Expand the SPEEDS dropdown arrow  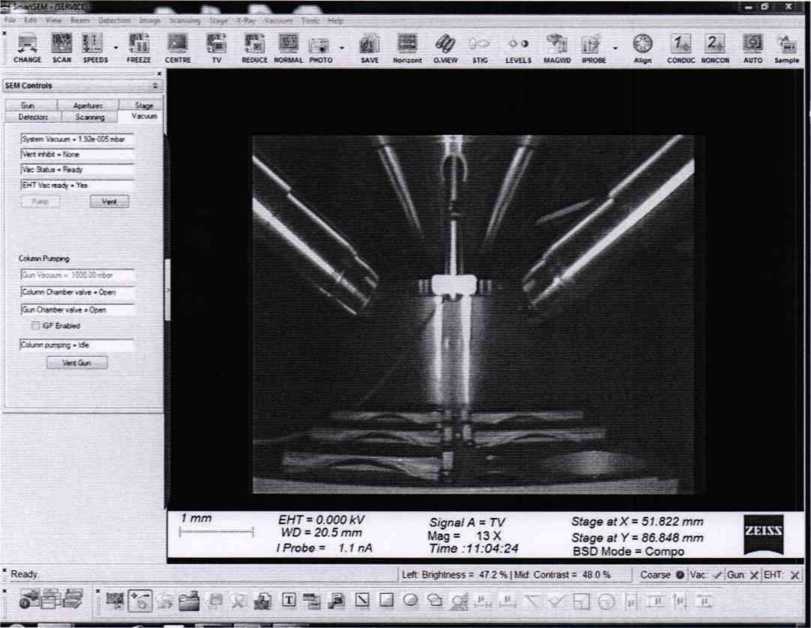pos(116,45)
